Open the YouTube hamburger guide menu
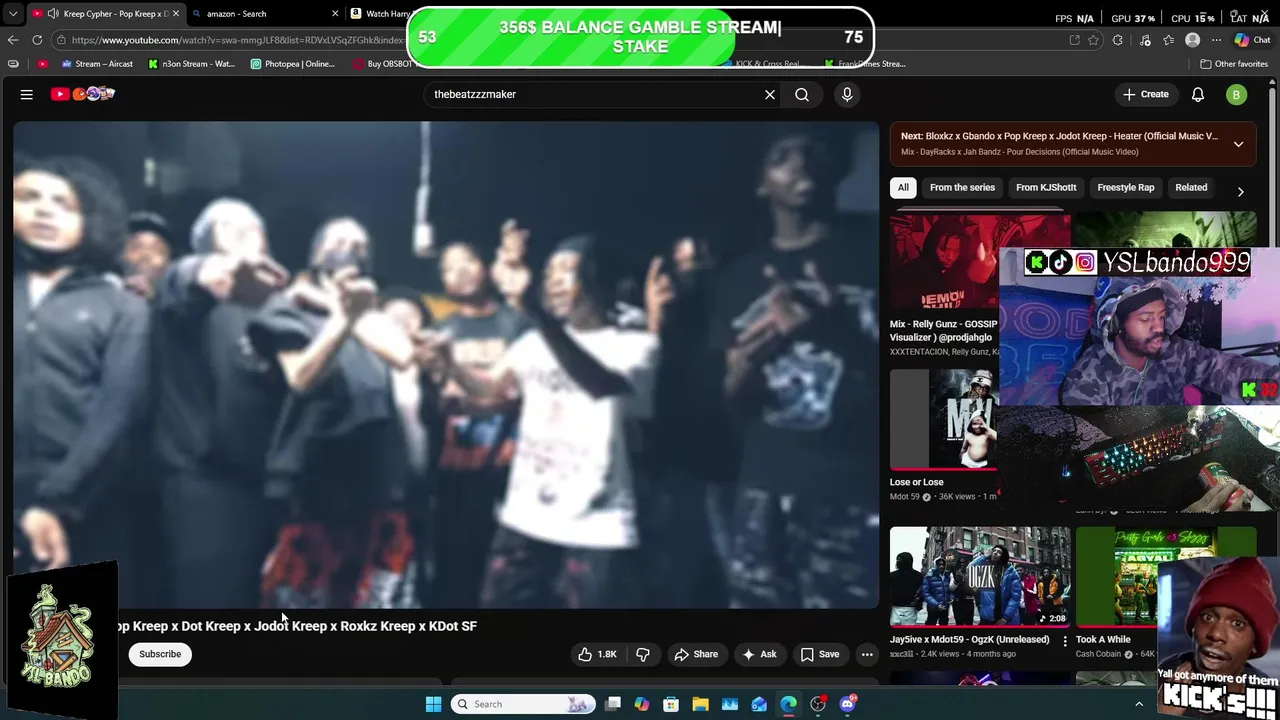 click(27, 94)
